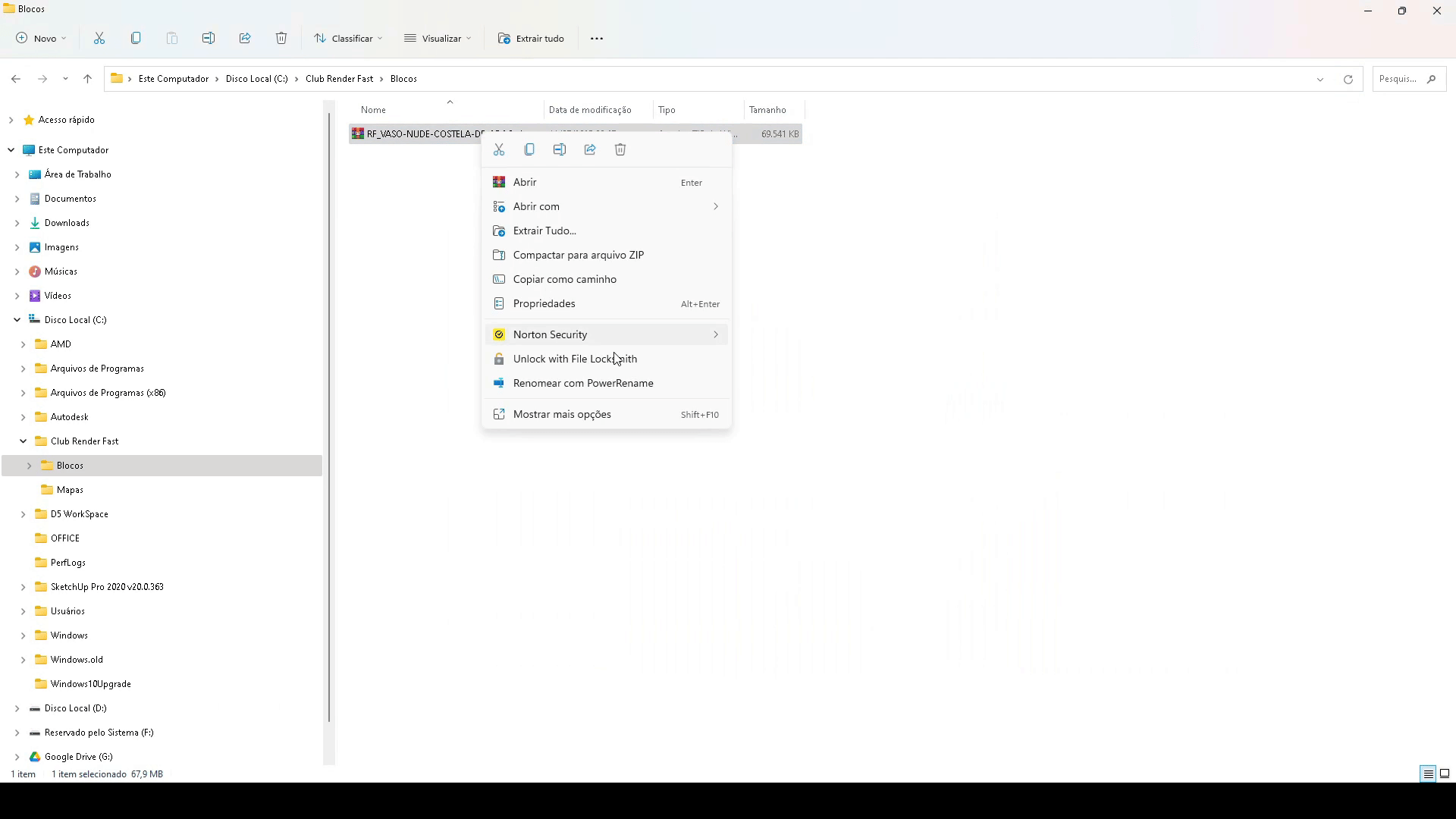Click the refresh icon beside the address bar

pos(1348,79)
